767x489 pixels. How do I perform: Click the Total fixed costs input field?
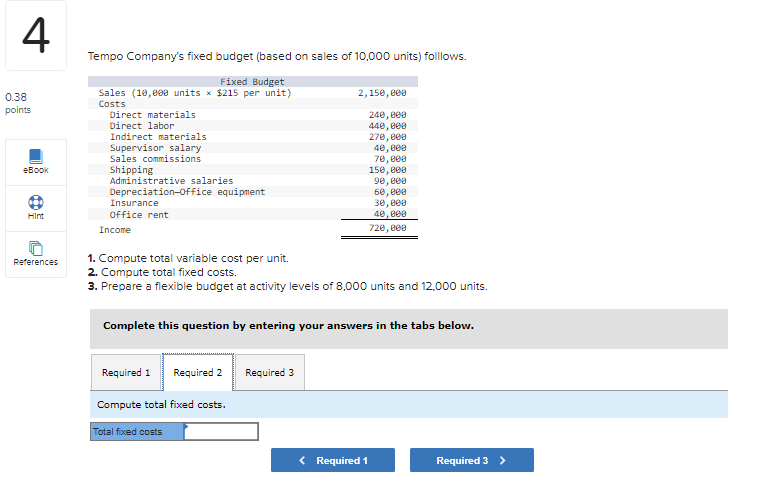(221, 432)
